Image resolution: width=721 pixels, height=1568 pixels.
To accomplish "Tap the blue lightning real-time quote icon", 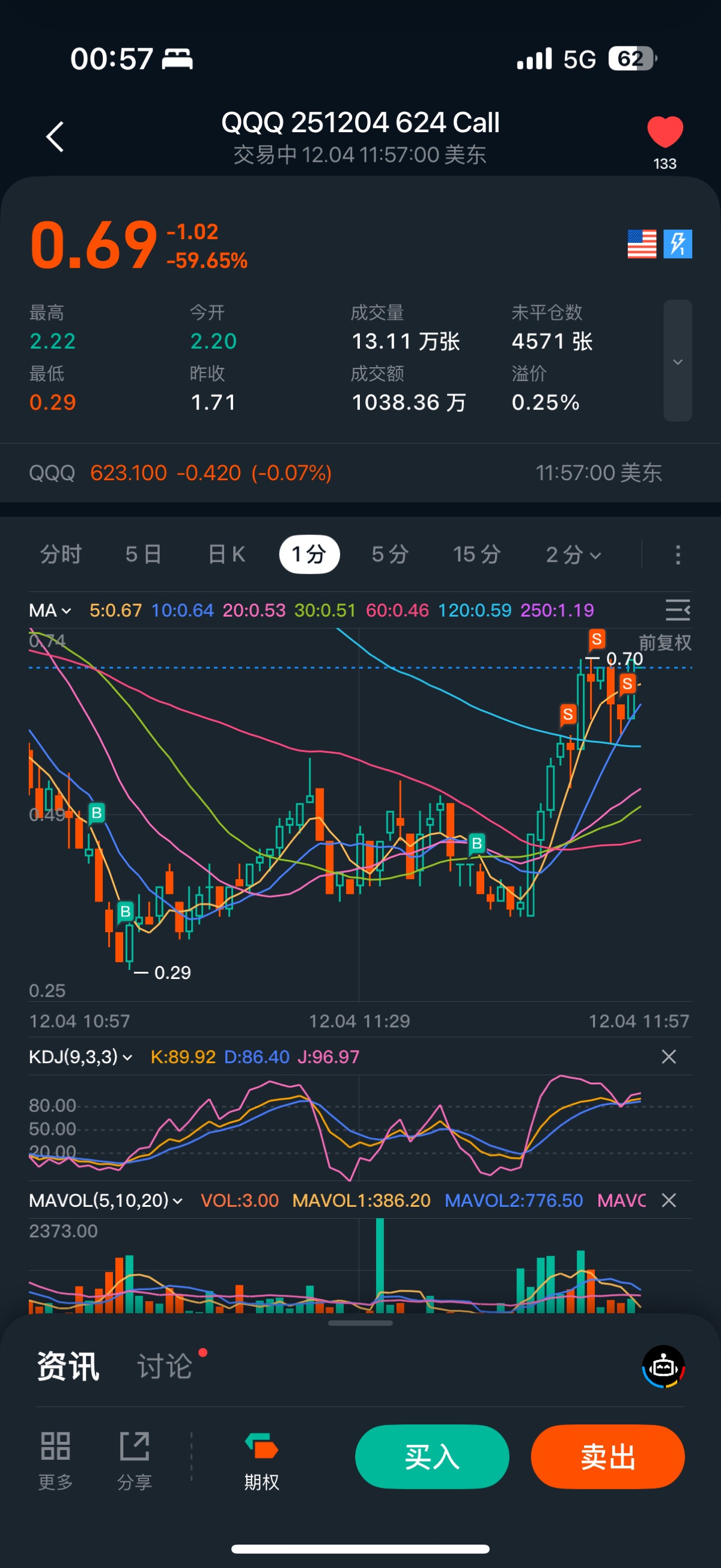I will click(677, 244).
